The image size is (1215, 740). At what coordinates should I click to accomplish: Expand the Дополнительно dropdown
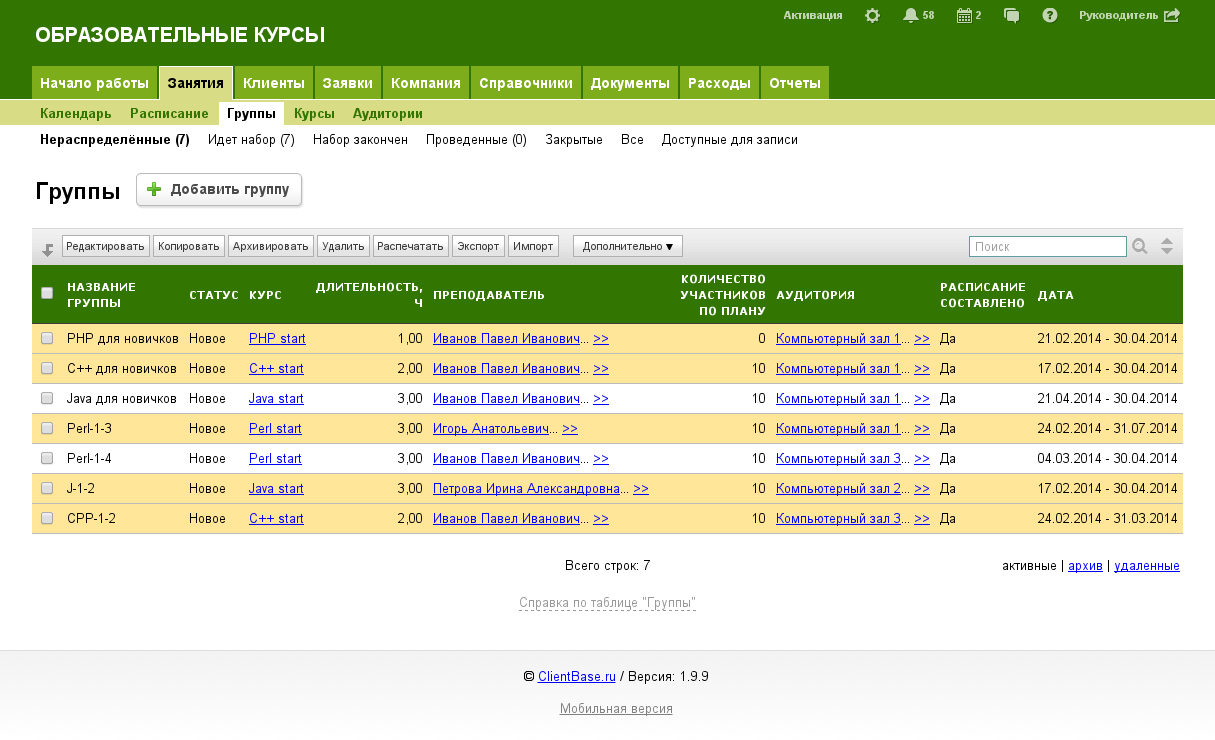628,246
